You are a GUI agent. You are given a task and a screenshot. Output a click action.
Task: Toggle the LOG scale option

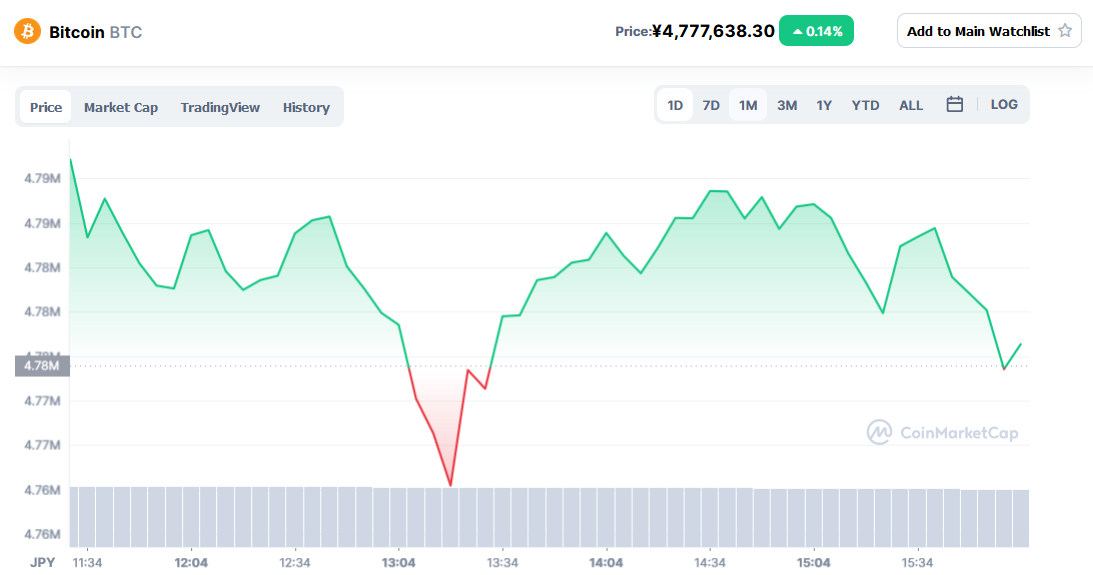click(x=1004, y=105)
